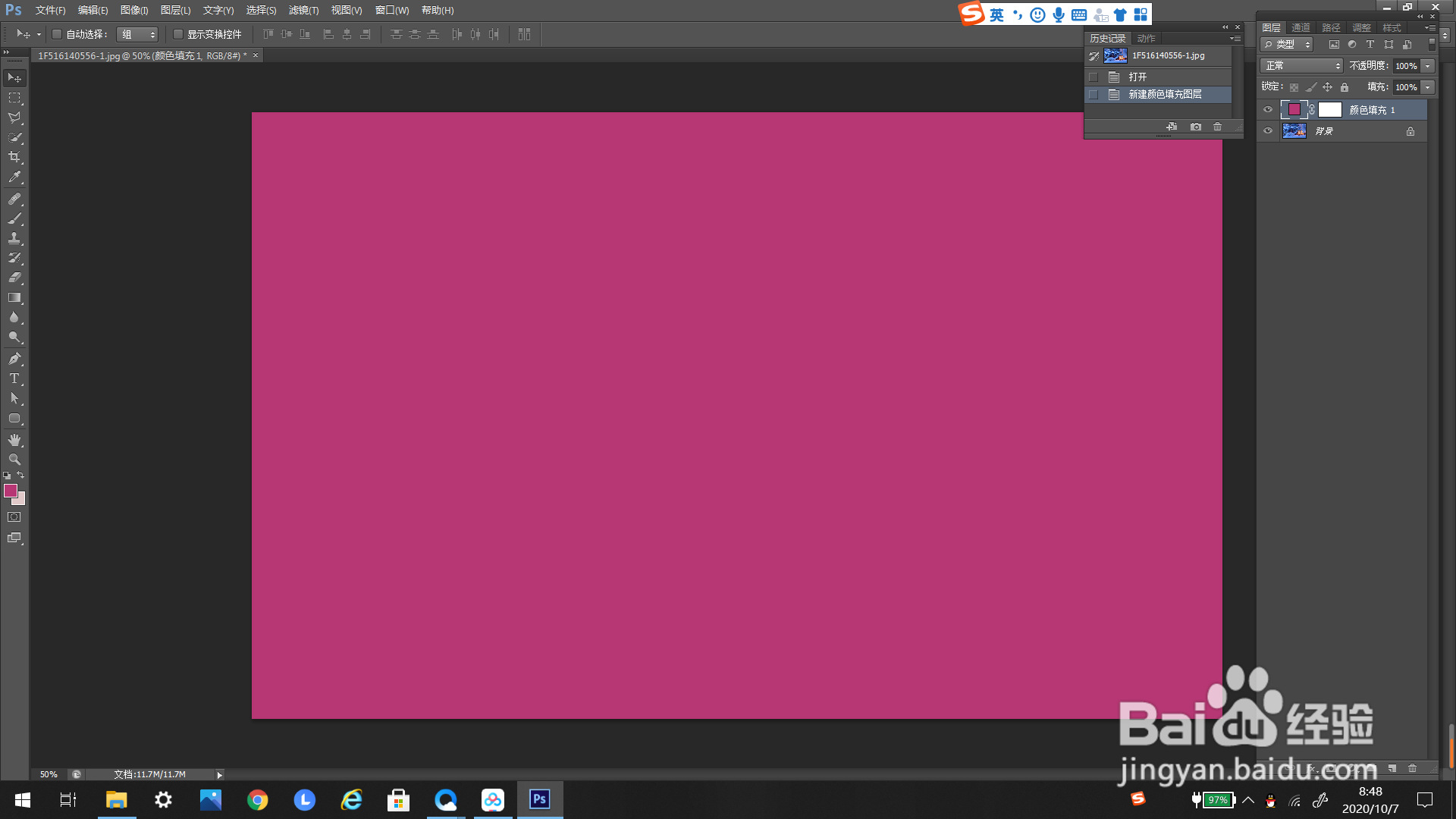Select the Clone Stamp tool
The height and width of the screenshot is (819, 1456).
pos(14,238)
